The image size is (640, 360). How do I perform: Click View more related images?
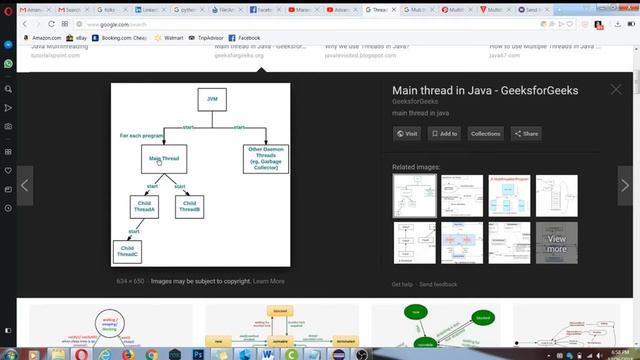556,243
